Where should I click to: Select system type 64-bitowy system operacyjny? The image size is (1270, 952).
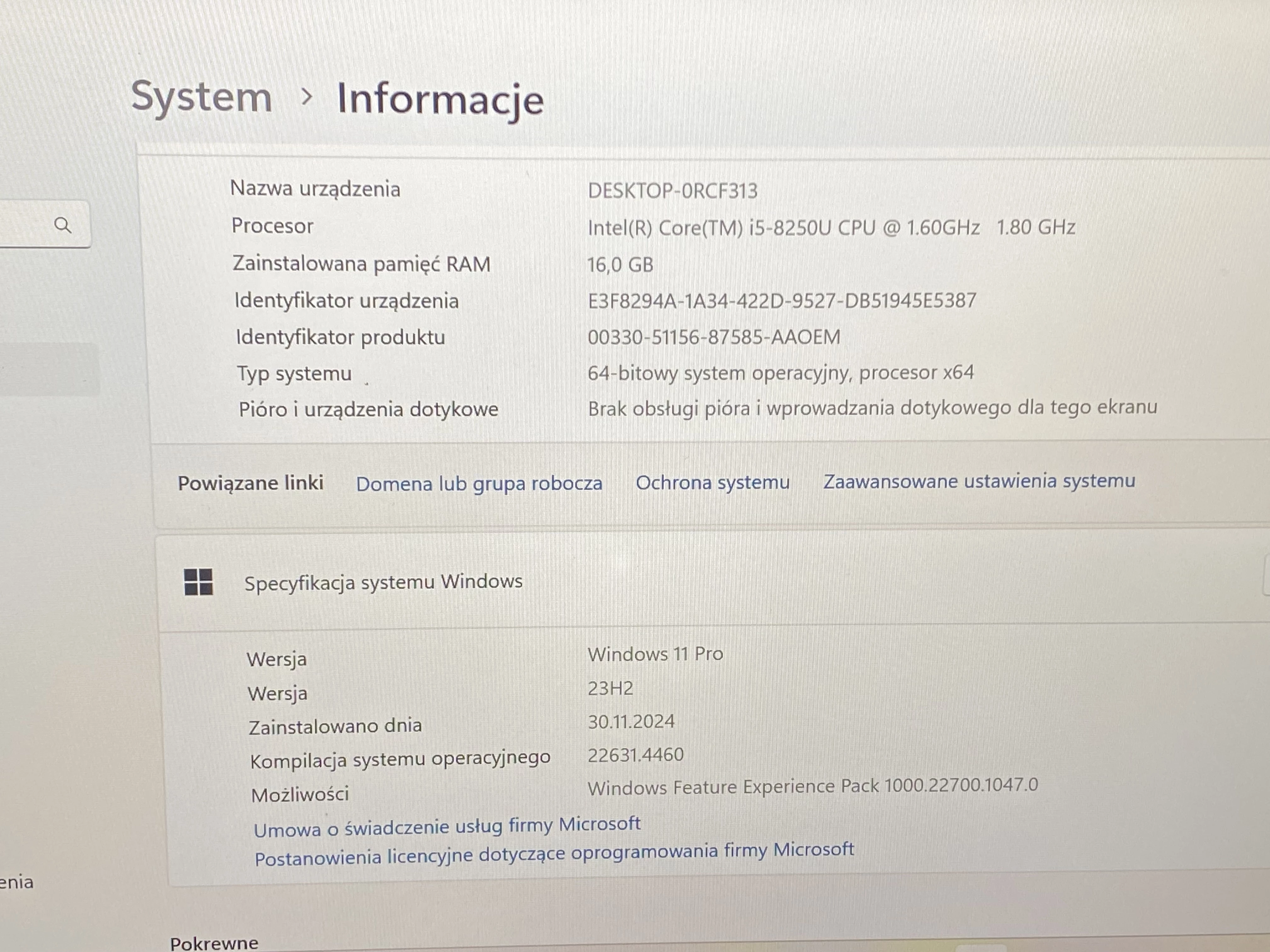[x=780, y=373]
